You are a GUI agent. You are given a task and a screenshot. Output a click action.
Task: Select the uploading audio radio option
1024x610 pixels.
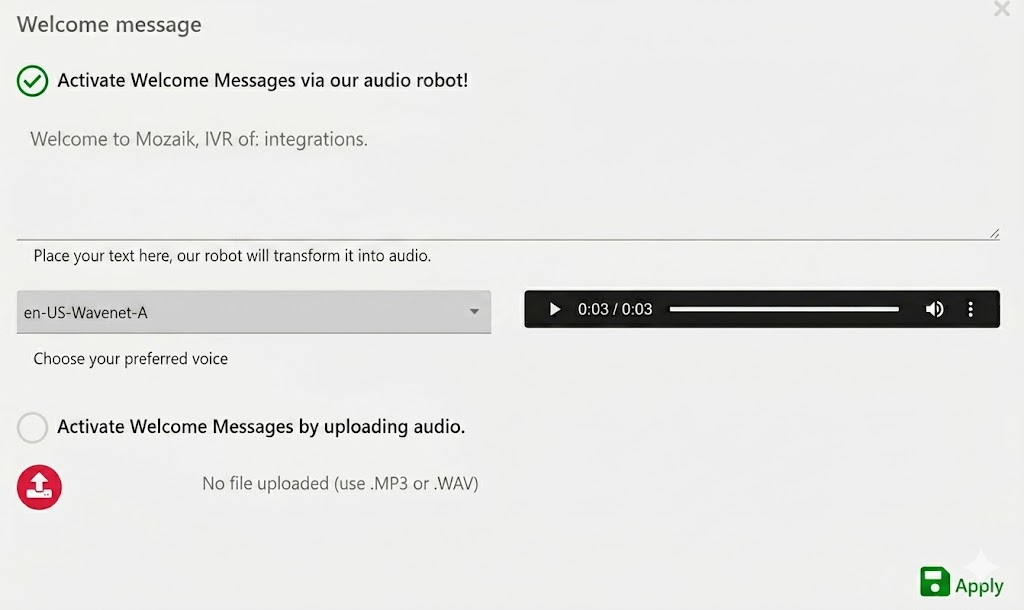[32, 427]
